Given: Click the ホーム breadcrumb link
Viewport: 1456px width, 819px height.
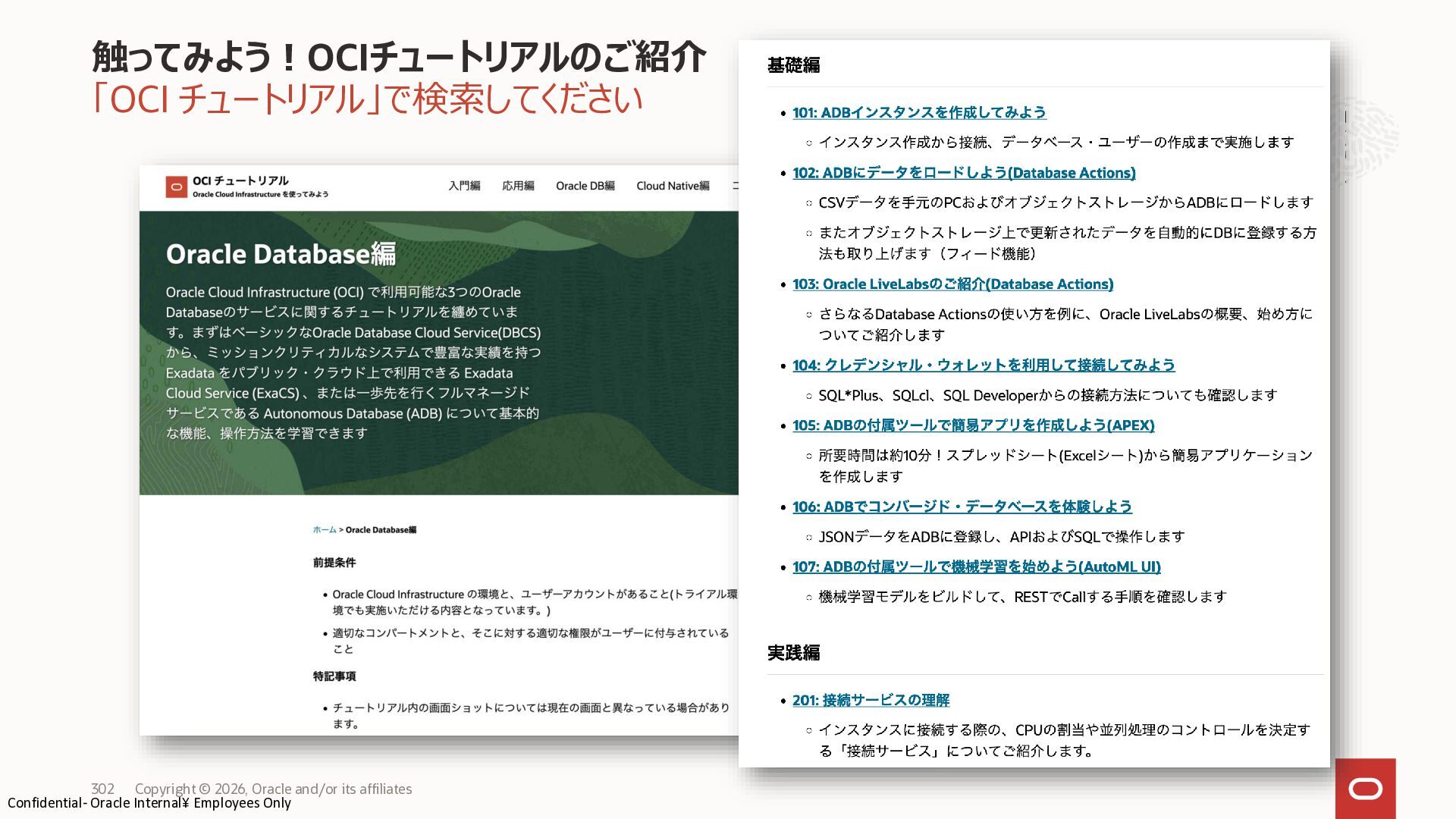Looking at the screenshot, I should pos(324,530).
